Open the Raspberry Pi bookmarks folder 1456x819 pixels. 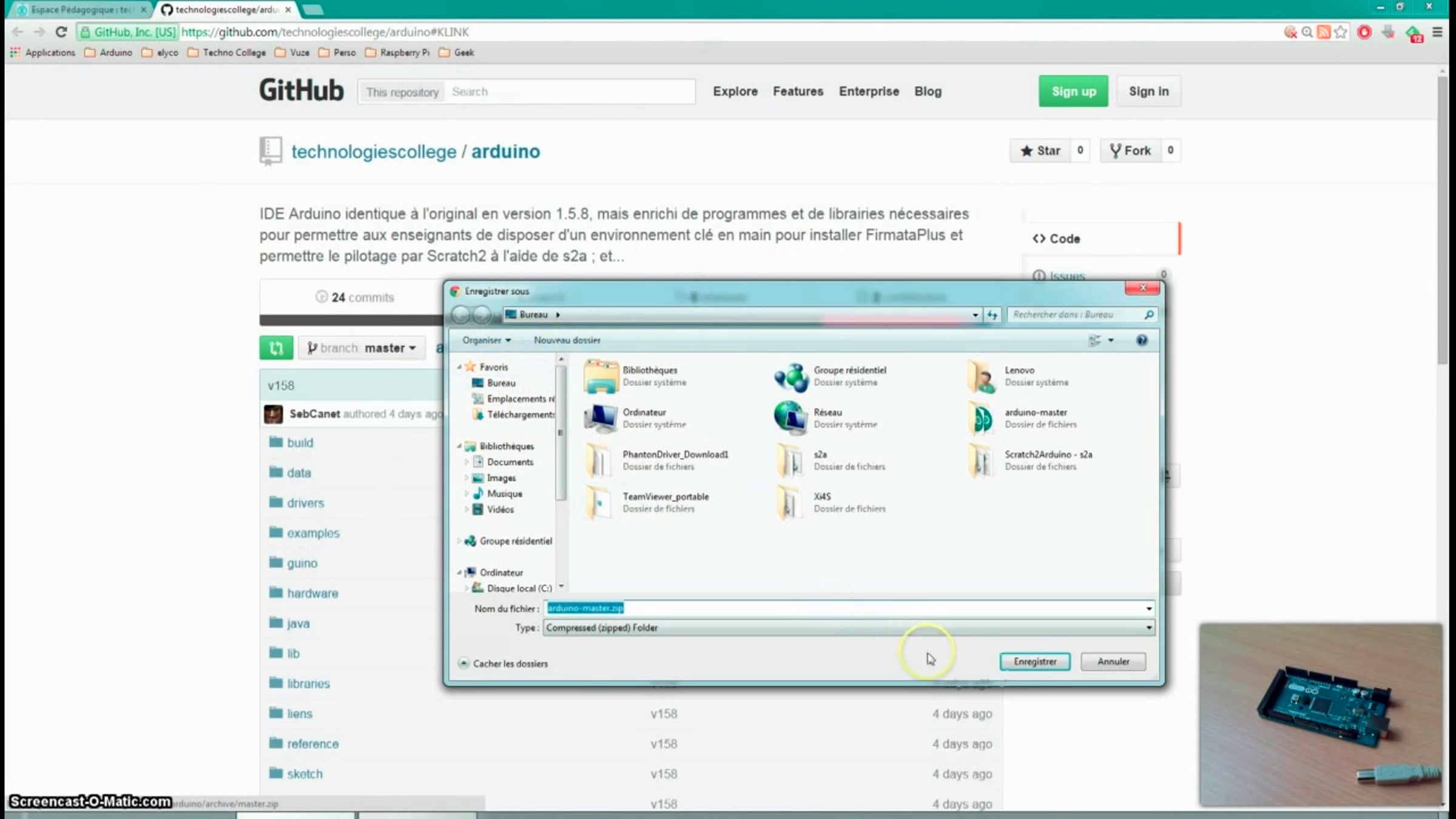pyautogui.click(x=398, y=53)
